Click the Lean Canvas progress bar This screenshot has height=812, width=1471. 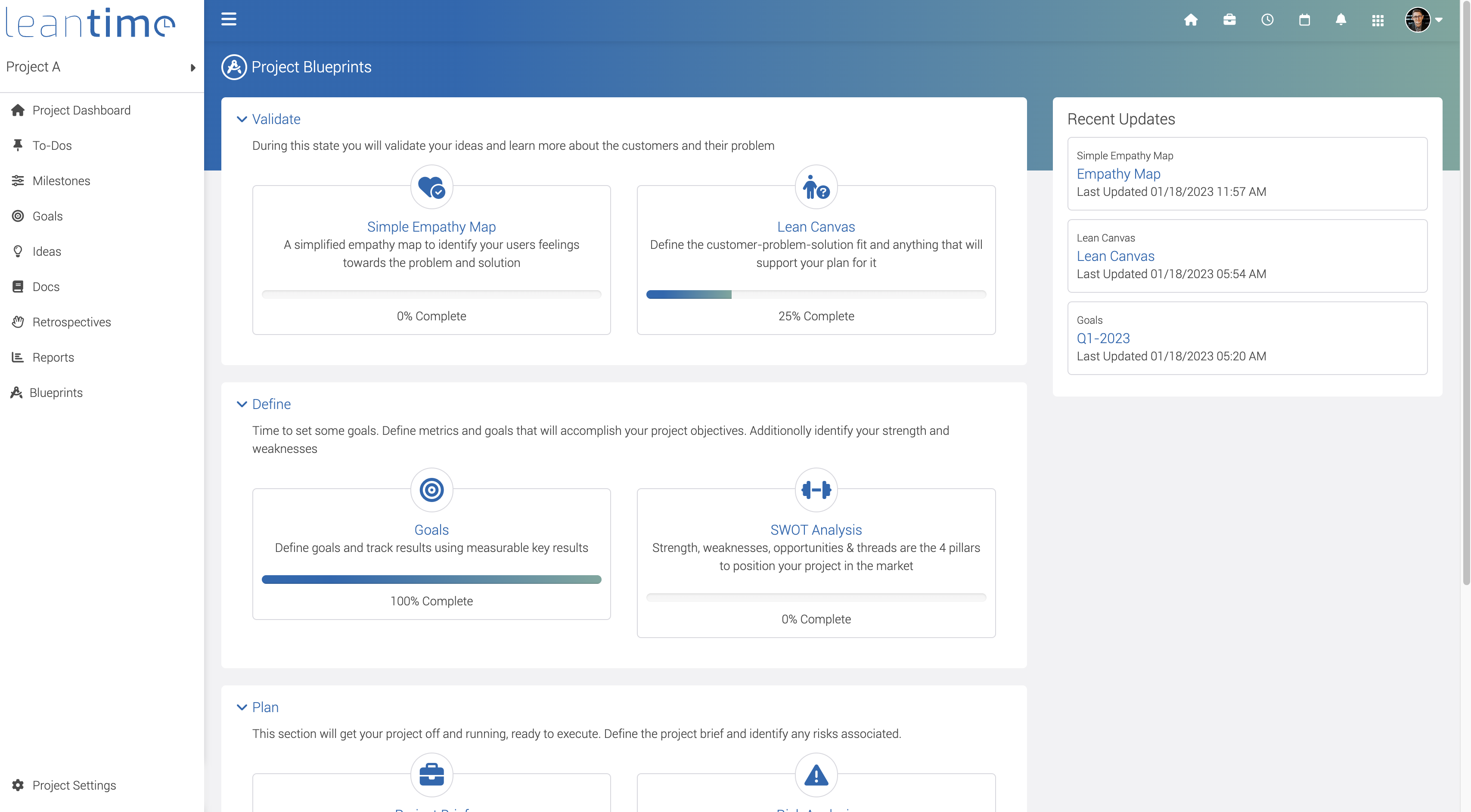click(816, 294)
